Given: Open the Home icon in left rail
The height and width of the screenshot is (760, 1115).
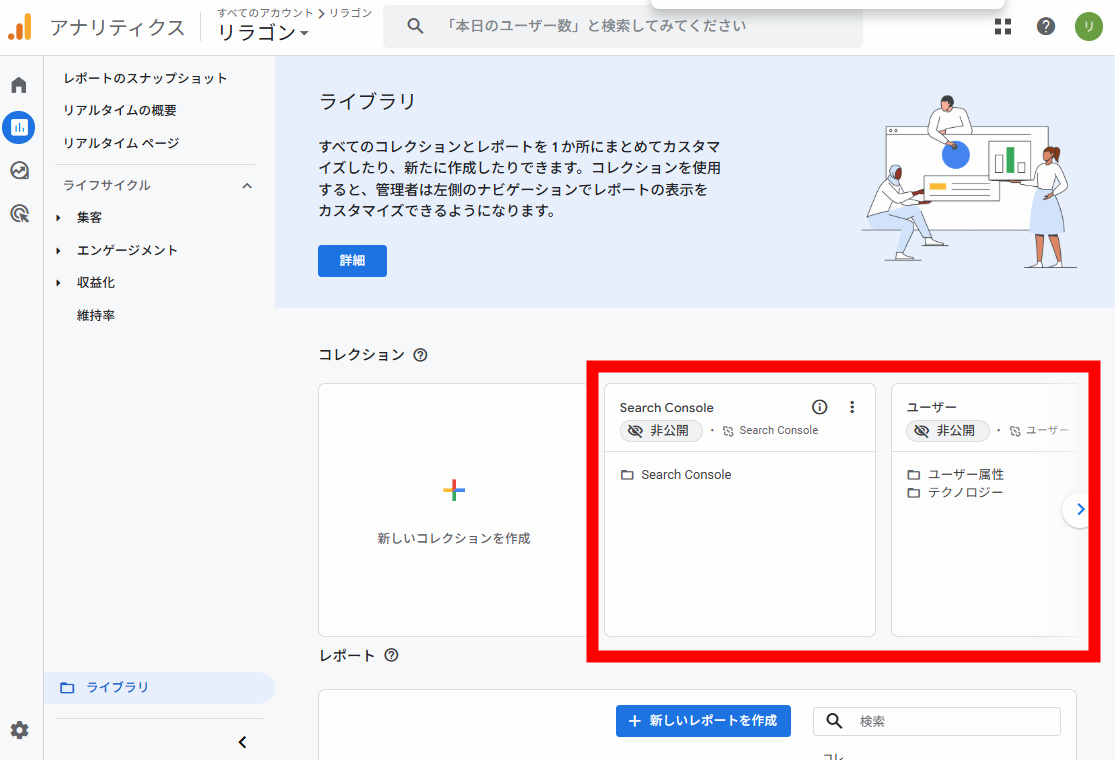Looking at the screenshot, I should pyautogui.click(x=19, y=85).
